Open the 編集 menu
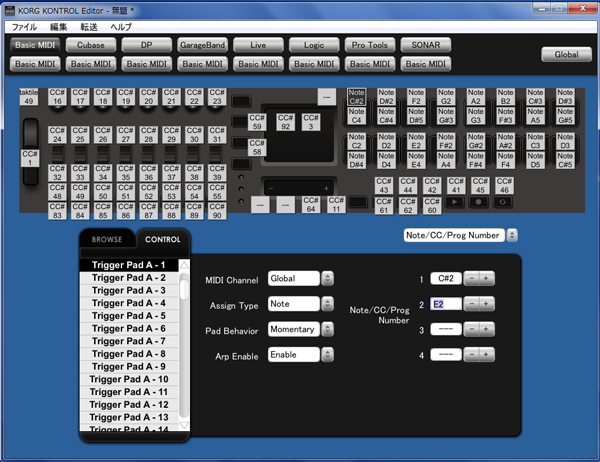 click(x=59, y=27)
